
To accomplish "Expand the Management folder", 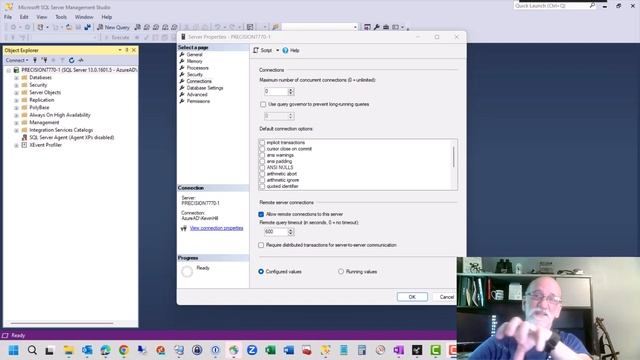I will point(16,123).
